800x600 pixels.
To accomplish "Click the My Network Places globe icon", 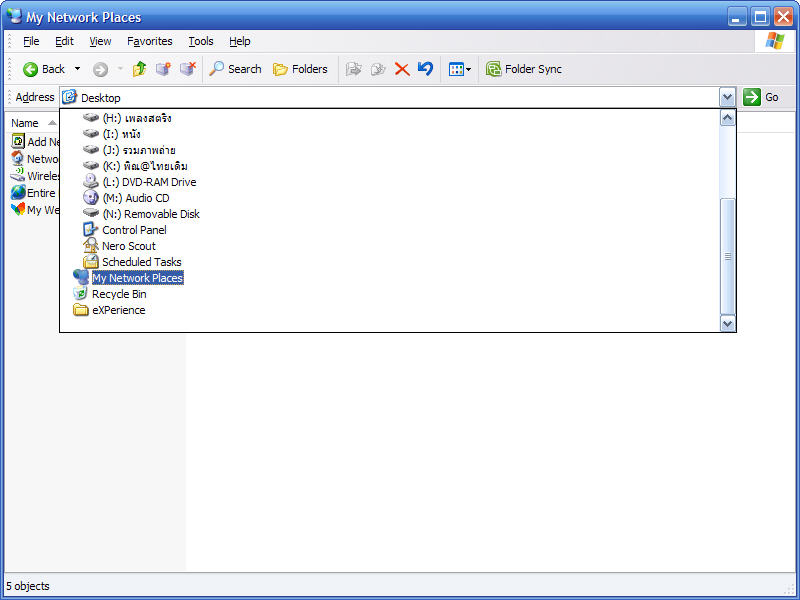I will pyautogui.click(x=81, y=278).
